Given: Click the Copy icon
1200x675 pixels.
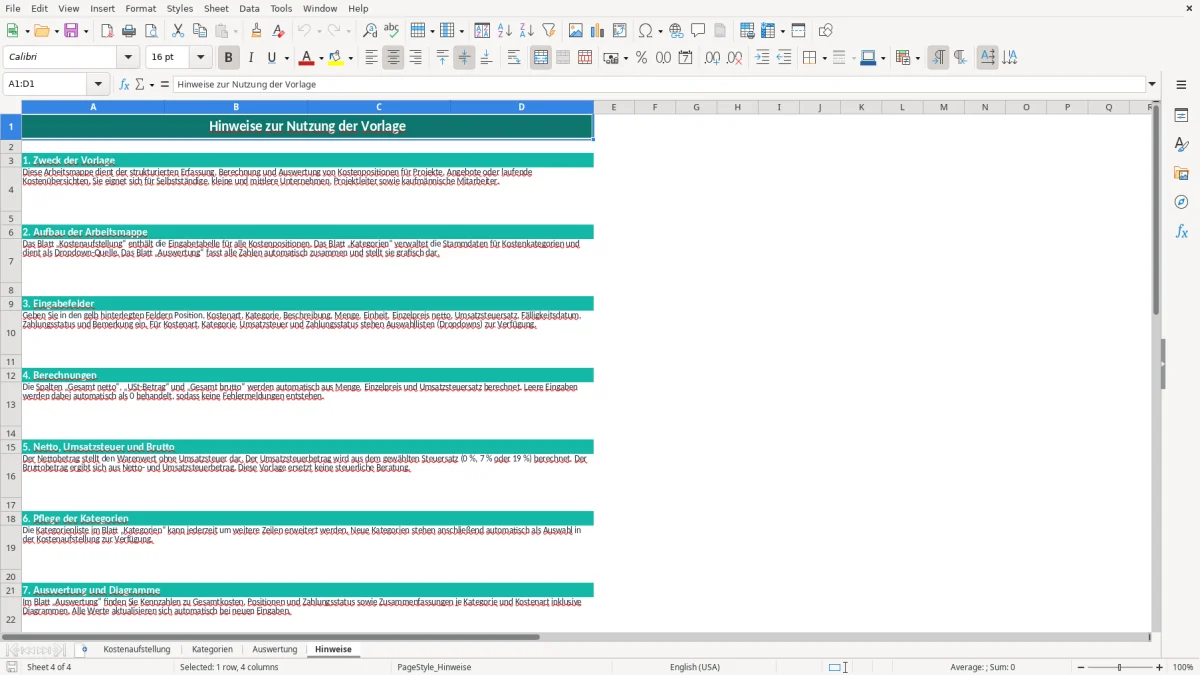Looking at the screenshot, I should (200, 31).
